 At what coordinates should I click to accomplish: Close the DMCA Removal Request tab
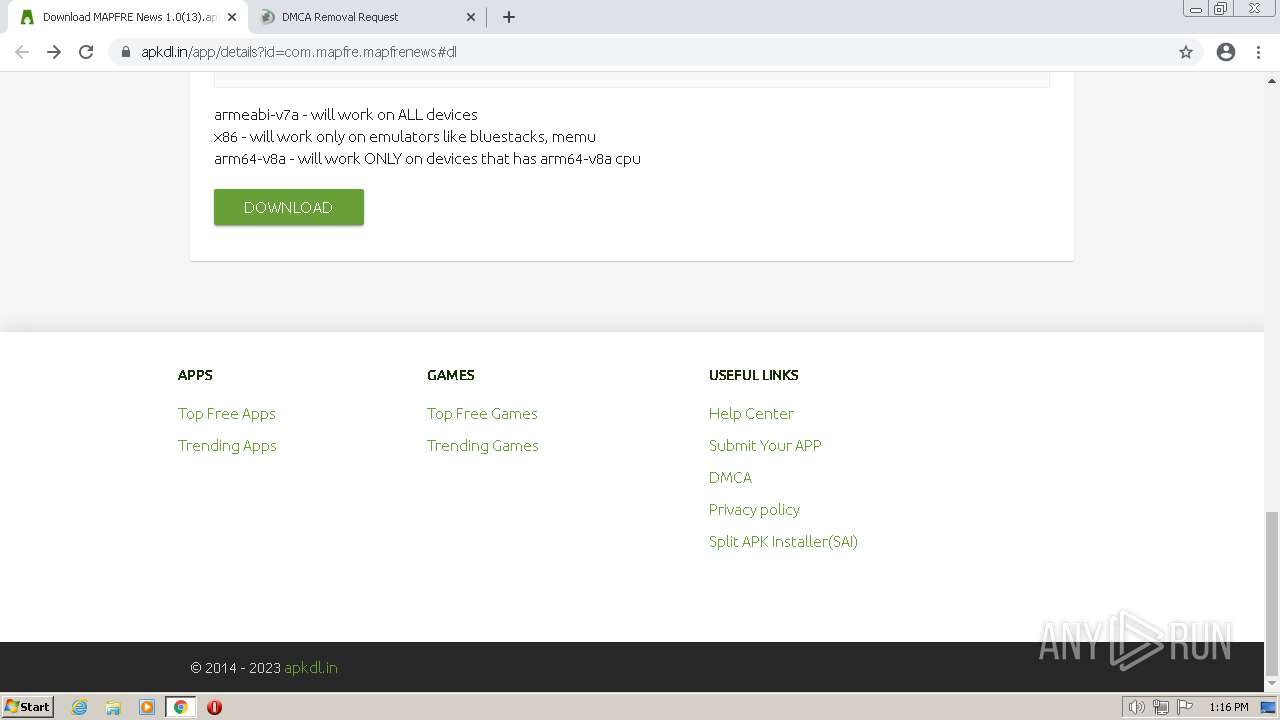click(x=471, y=17)
